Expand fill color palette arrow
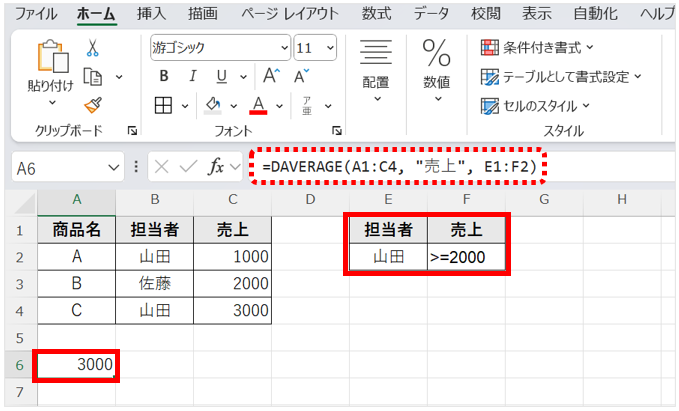 234,106
